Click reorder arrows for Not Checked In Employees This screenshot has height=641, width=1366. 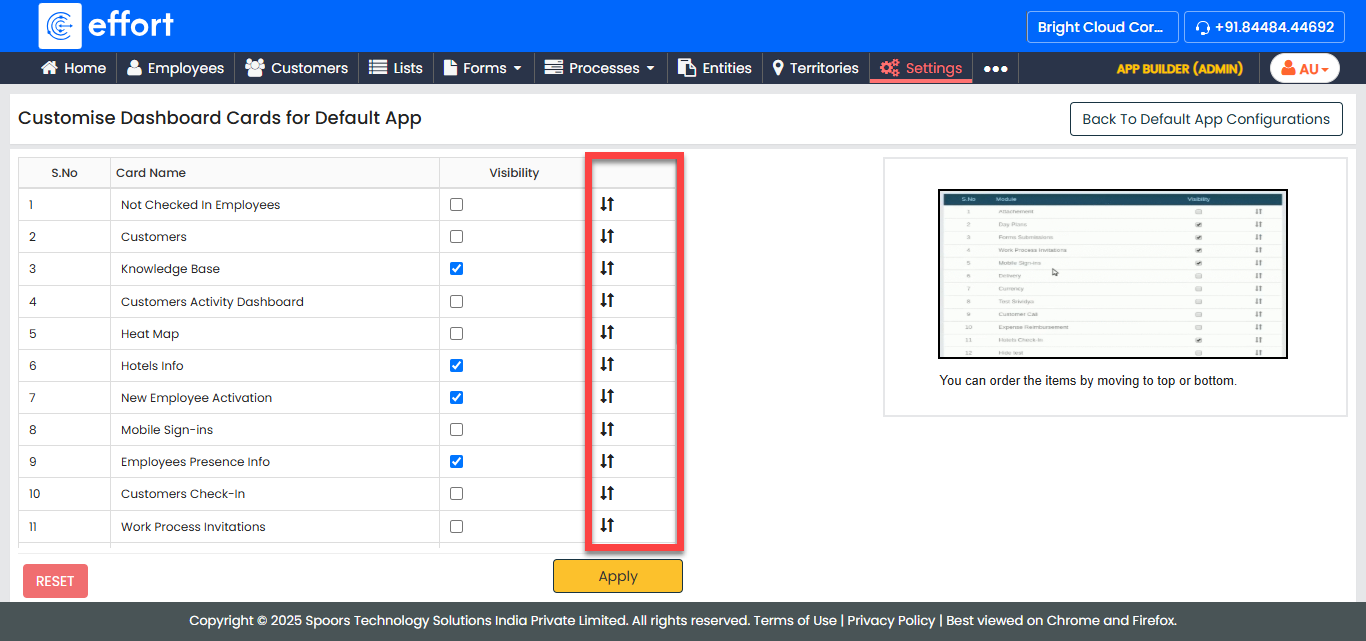point(607,204)
